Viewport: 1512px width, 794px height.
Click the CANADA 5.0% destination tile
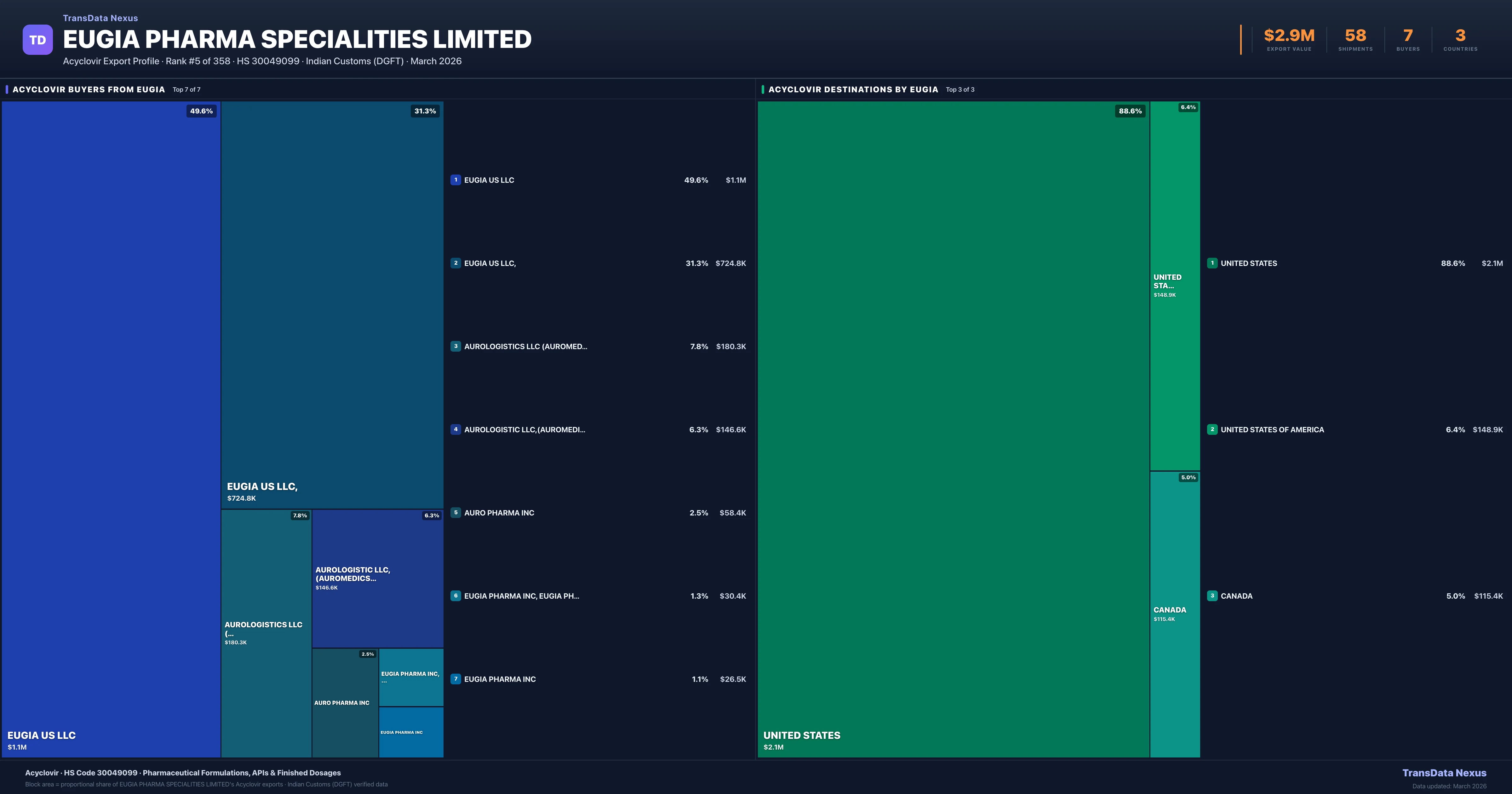click(1175, 614)
